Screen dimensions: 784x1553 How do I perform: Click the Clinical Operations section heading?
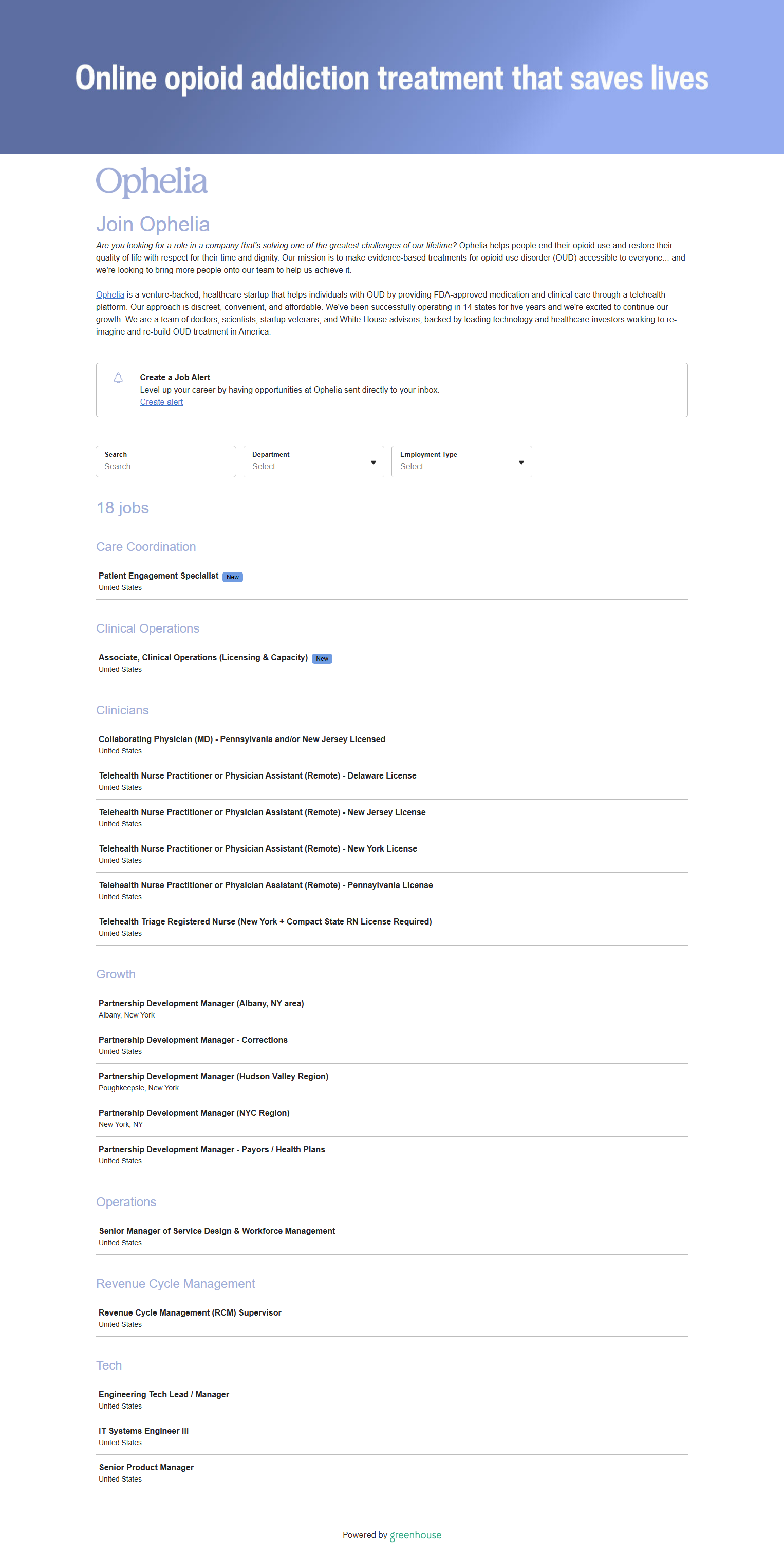click(x=147, y=628)
